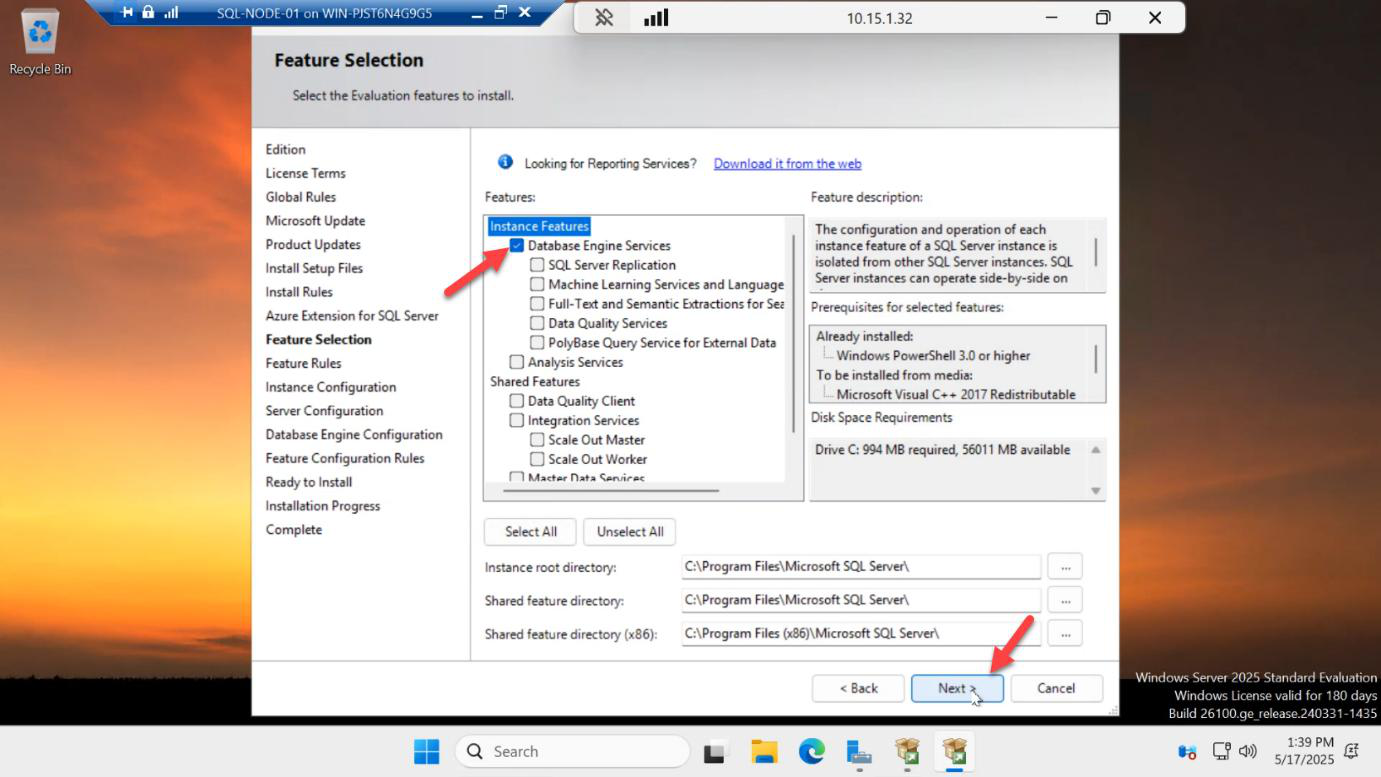
Task: Click the blue info icon beside Reporting Services
Action: pyautogui.click(x=505, y=162)
